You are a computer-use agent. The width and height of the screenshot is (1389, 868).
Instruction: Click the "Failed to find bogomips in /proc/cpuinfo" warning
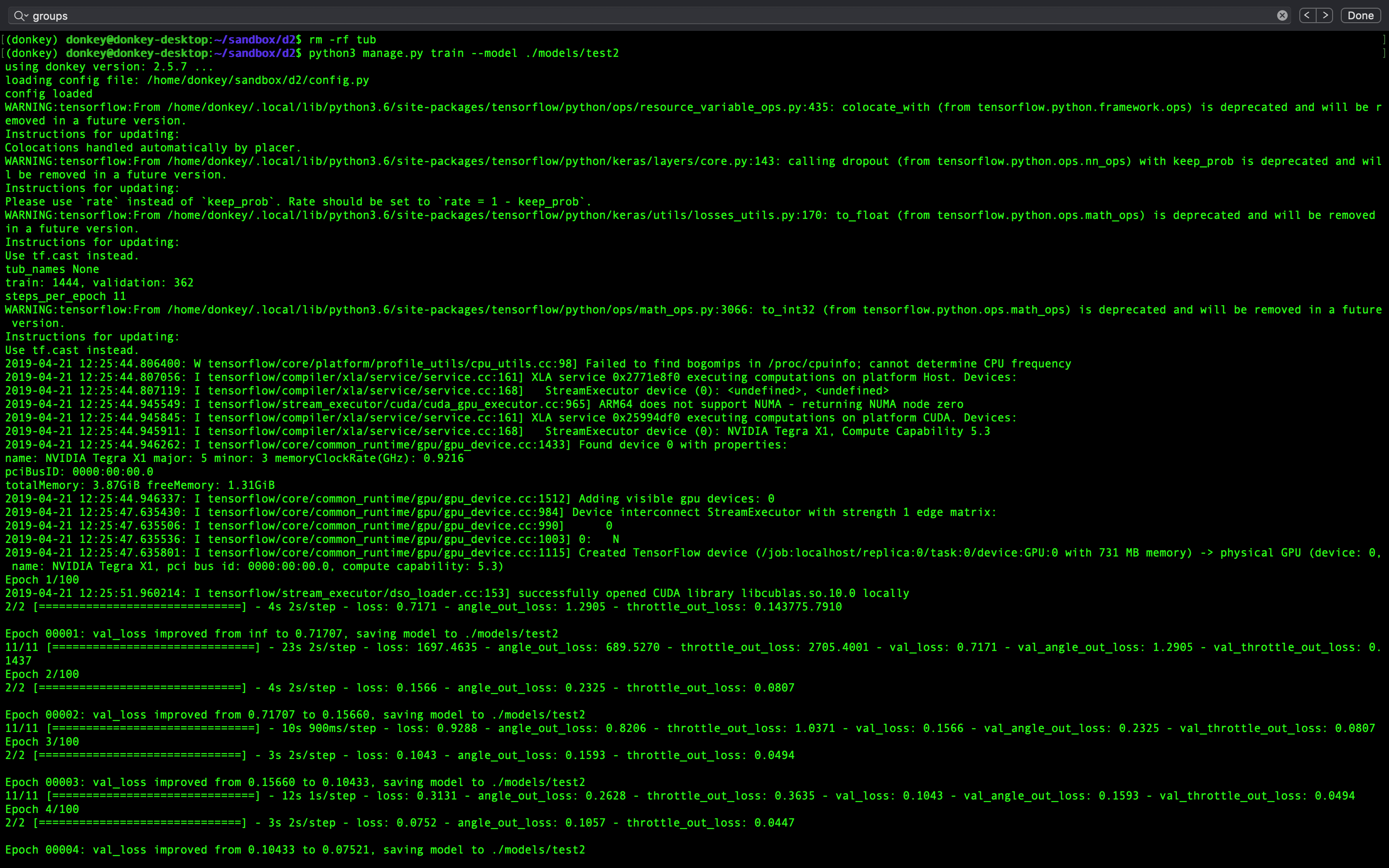click(538, 364)
